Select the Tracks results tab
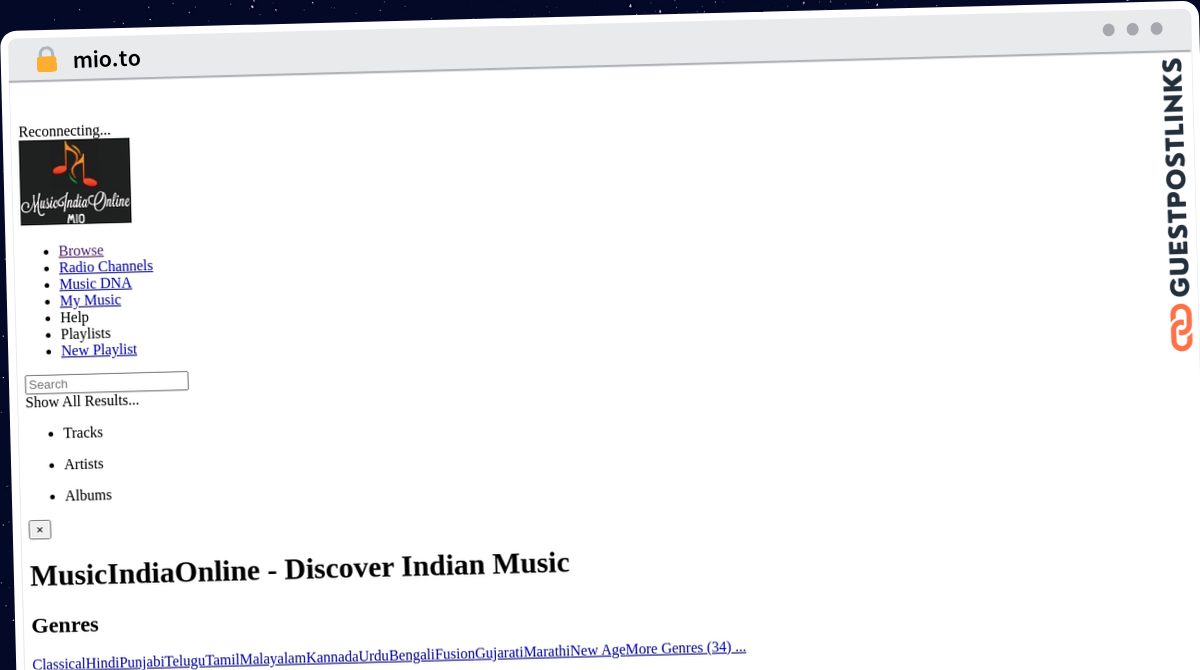The height and width of the screenshot is (670, 1200). coord(83,432)
